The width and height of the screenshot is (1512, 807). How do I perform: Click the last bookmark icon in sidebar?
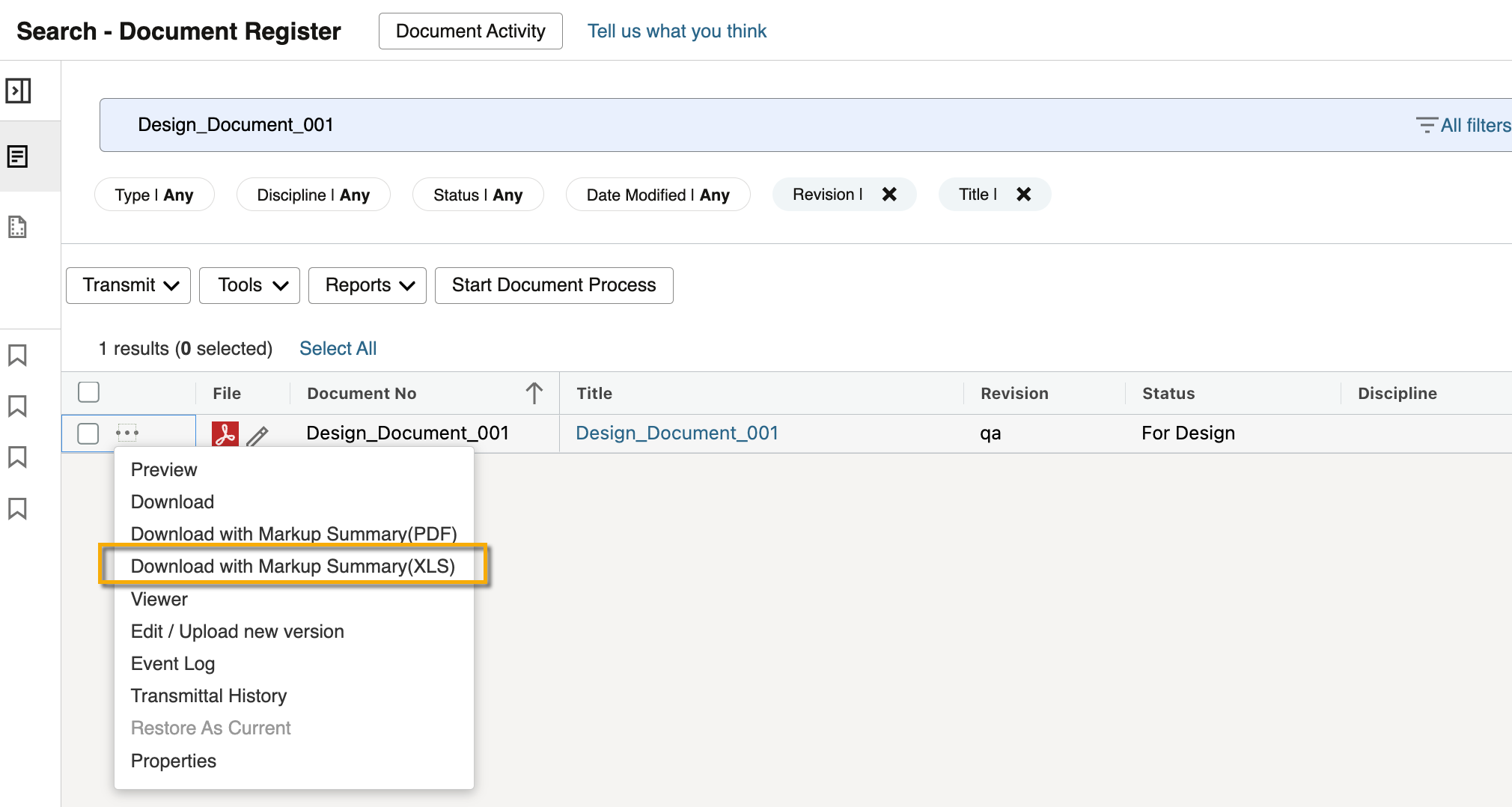pos(17,508)
